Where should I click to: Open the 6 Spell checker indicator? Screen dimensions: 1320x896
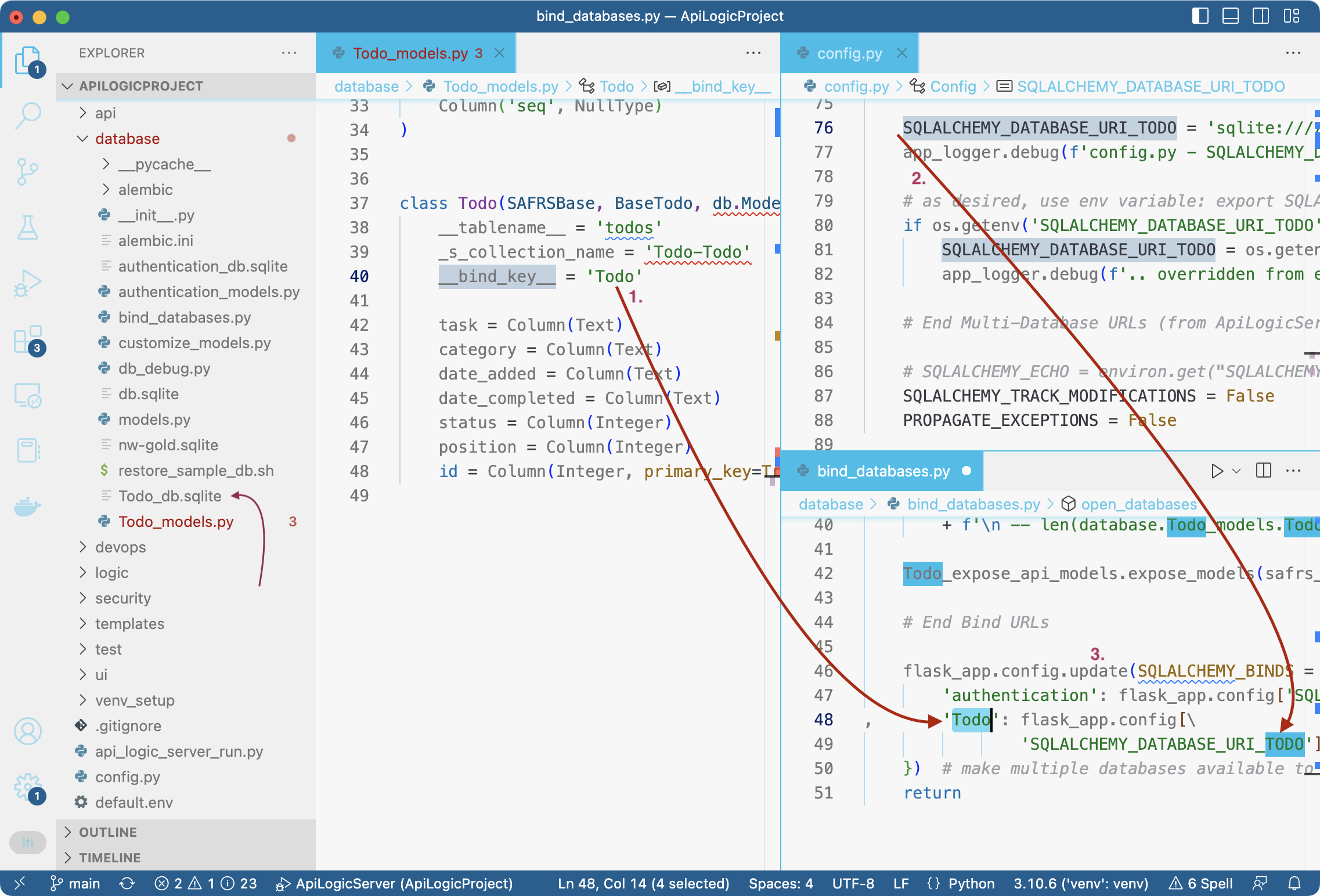(1200, 883)
